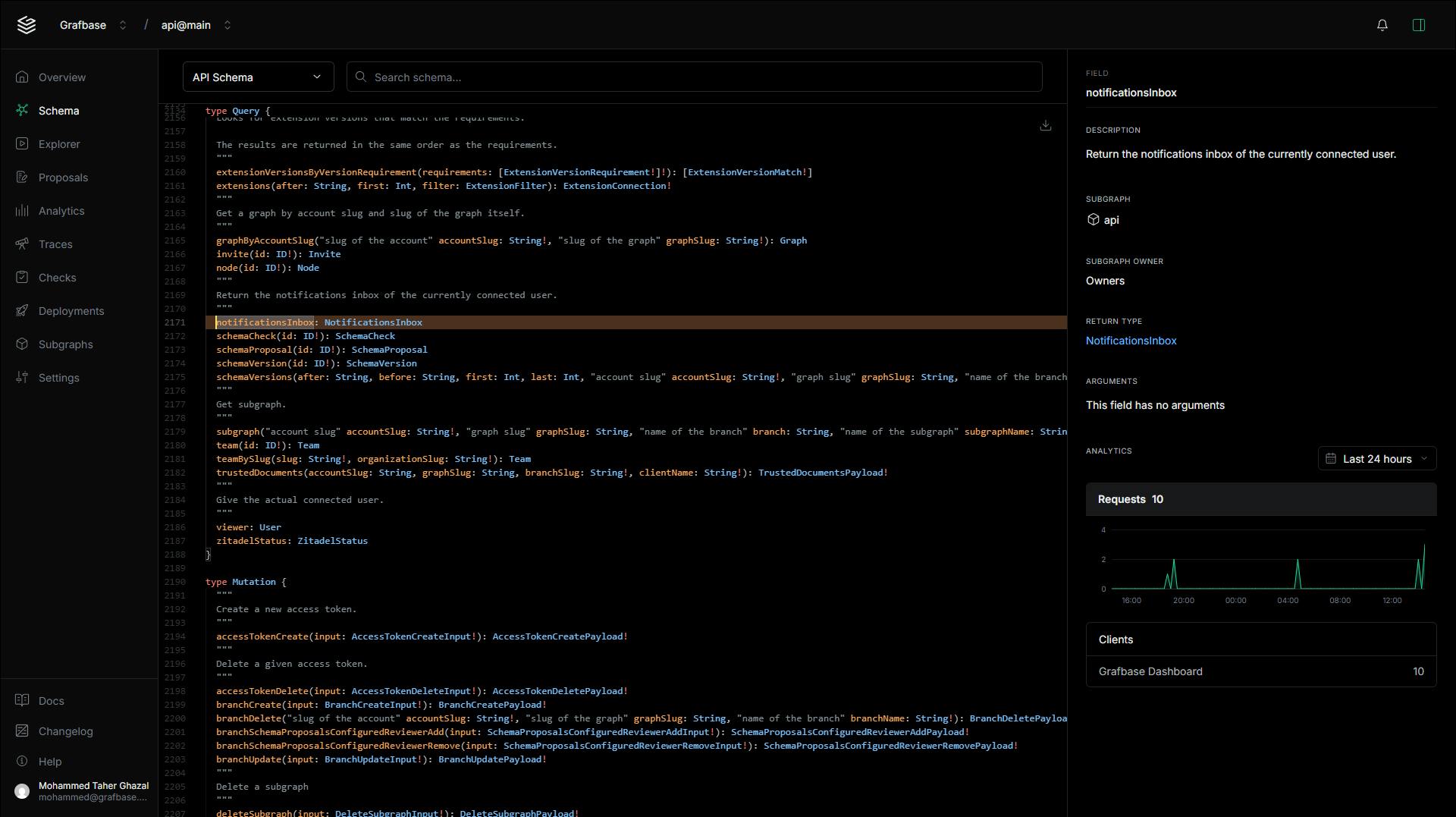Screen dimensions: 1456x817
Task: Expand the Grafbase organization switcher
Action: (x=123, y=25)
